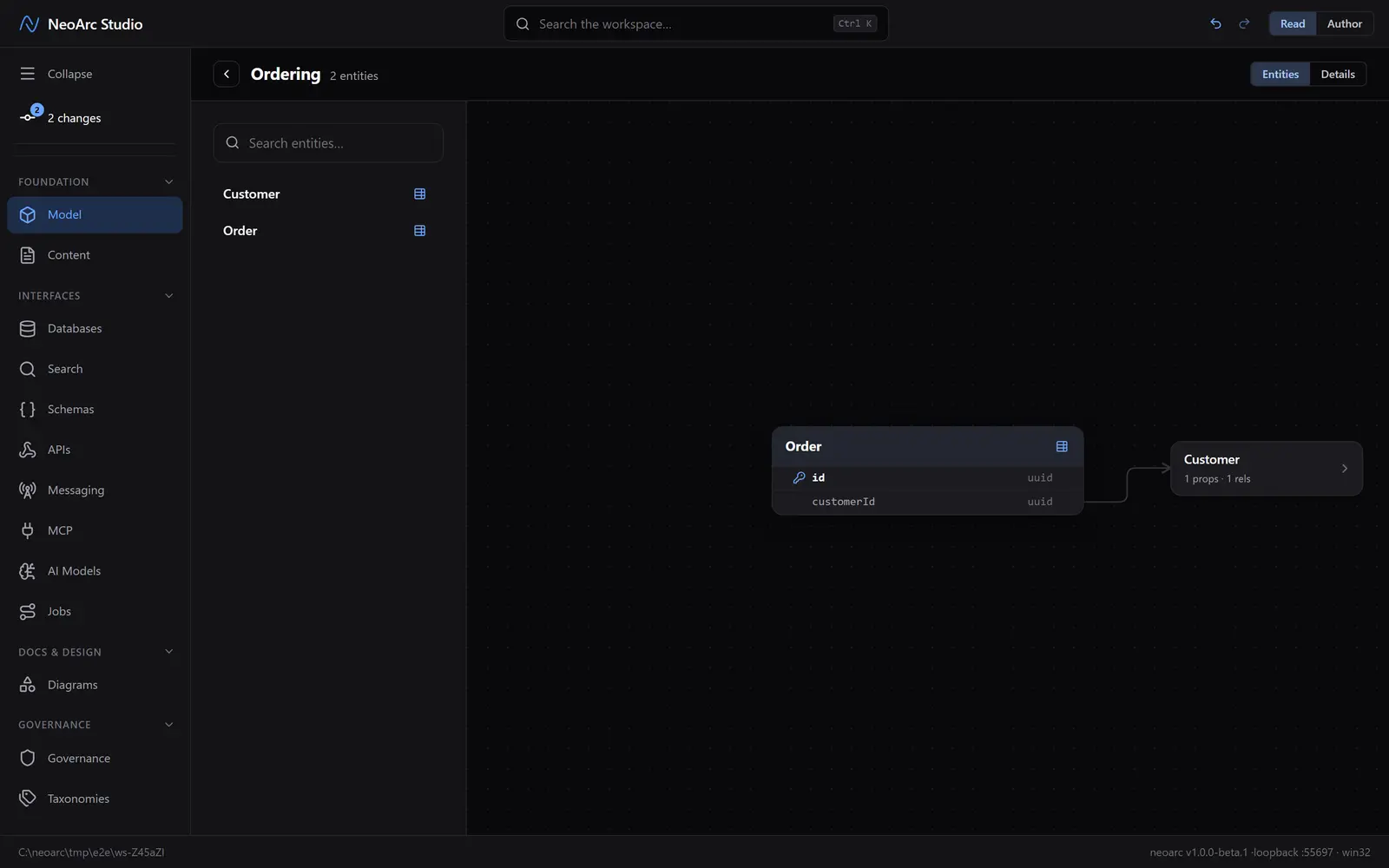Open Jobs in the sidebar

[x=95, y=611]
